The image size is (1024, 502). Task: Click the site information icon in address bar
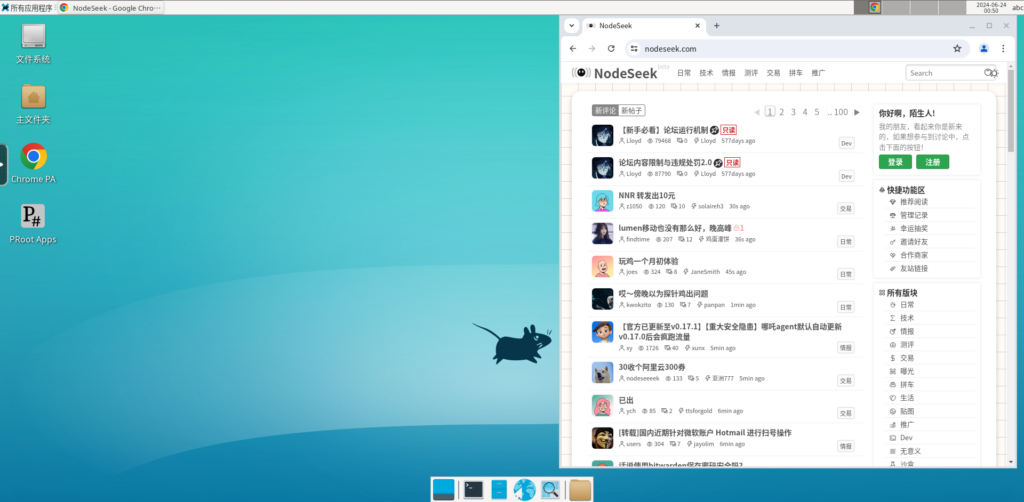pos(633,48)
